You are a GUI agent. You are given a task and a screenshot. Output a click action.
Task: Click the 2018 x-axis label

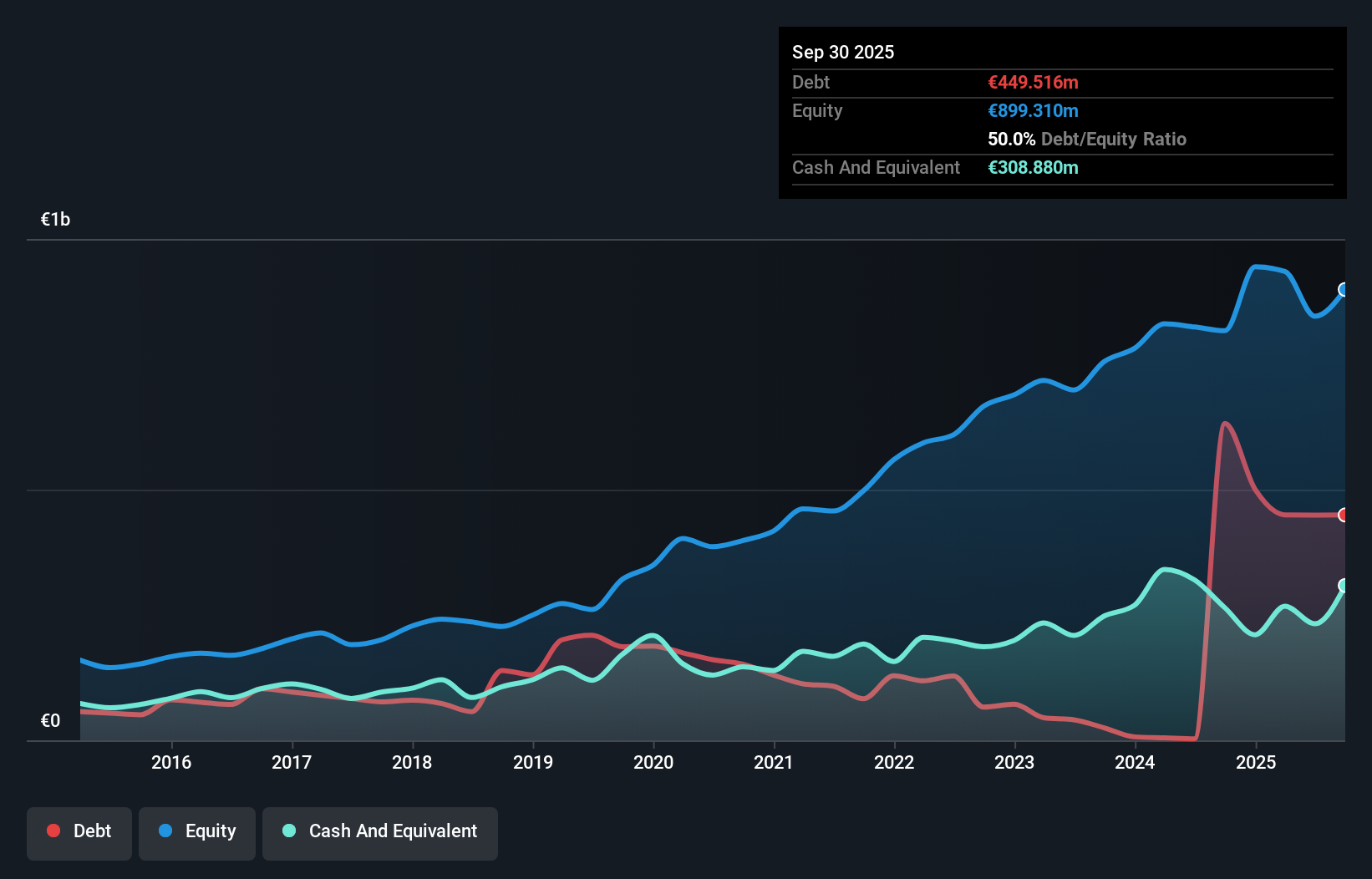point(412,762)
